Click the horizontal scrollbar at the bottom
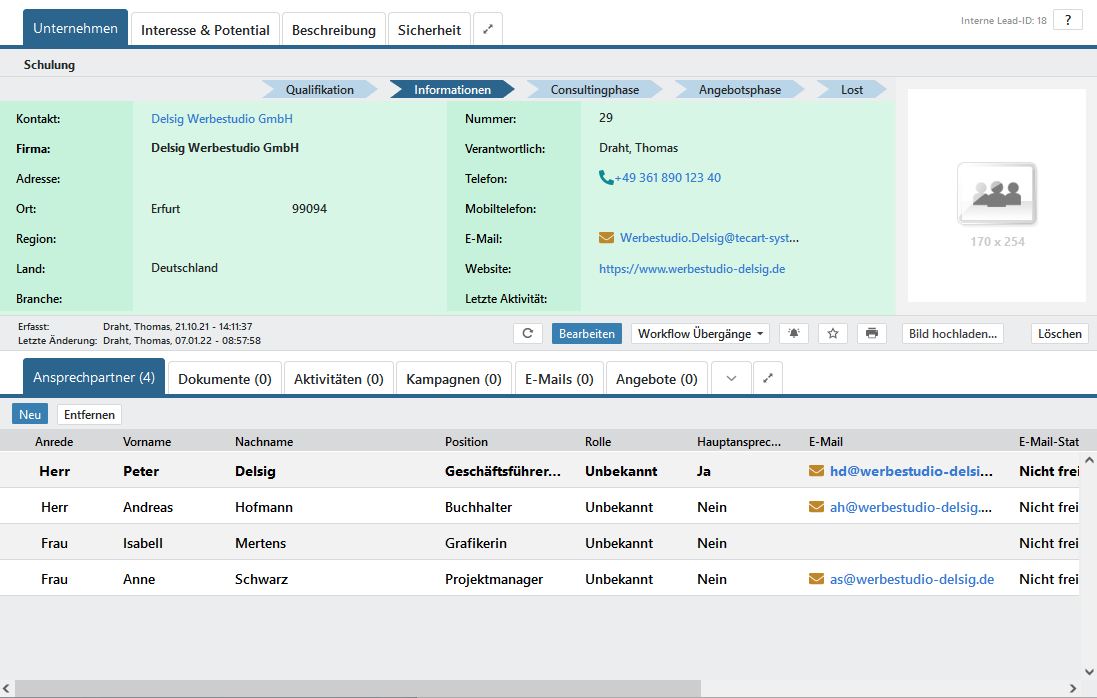This screenshot has width=1097, height=698. pyautogui.click(x=358, y=688)
